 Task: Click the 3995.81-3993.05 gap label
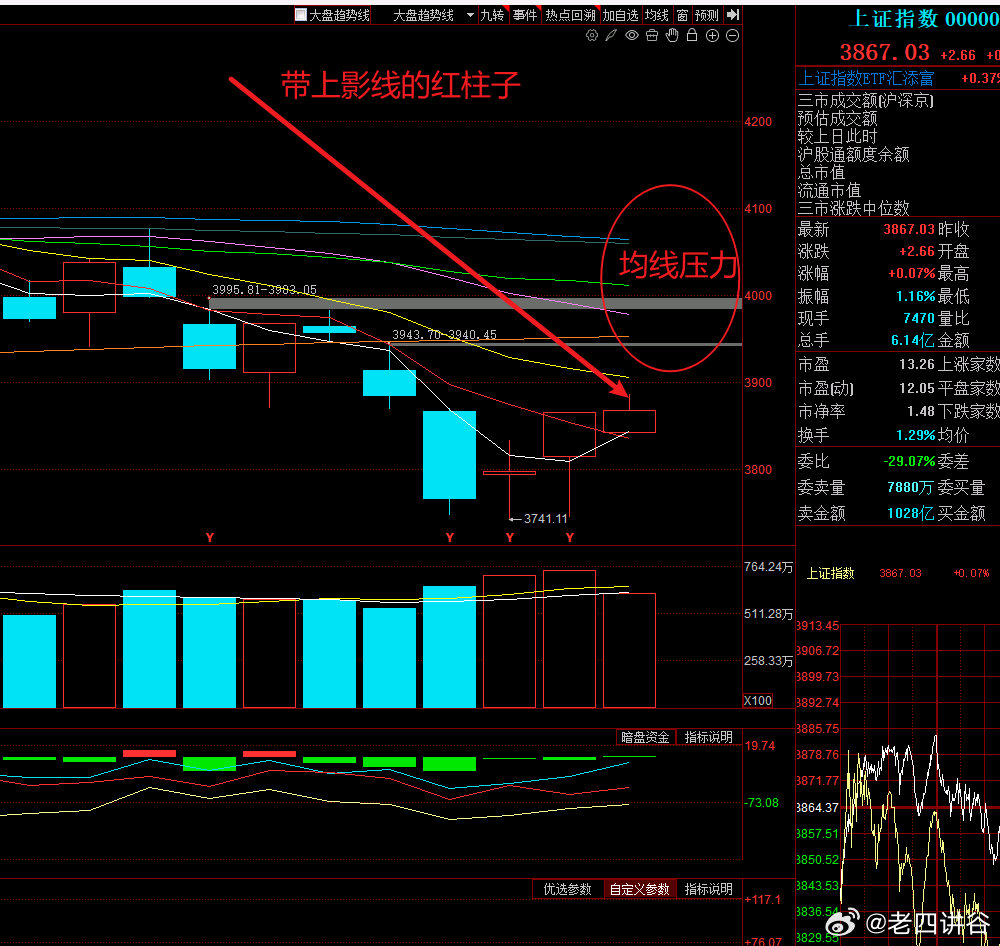[264, 290]
